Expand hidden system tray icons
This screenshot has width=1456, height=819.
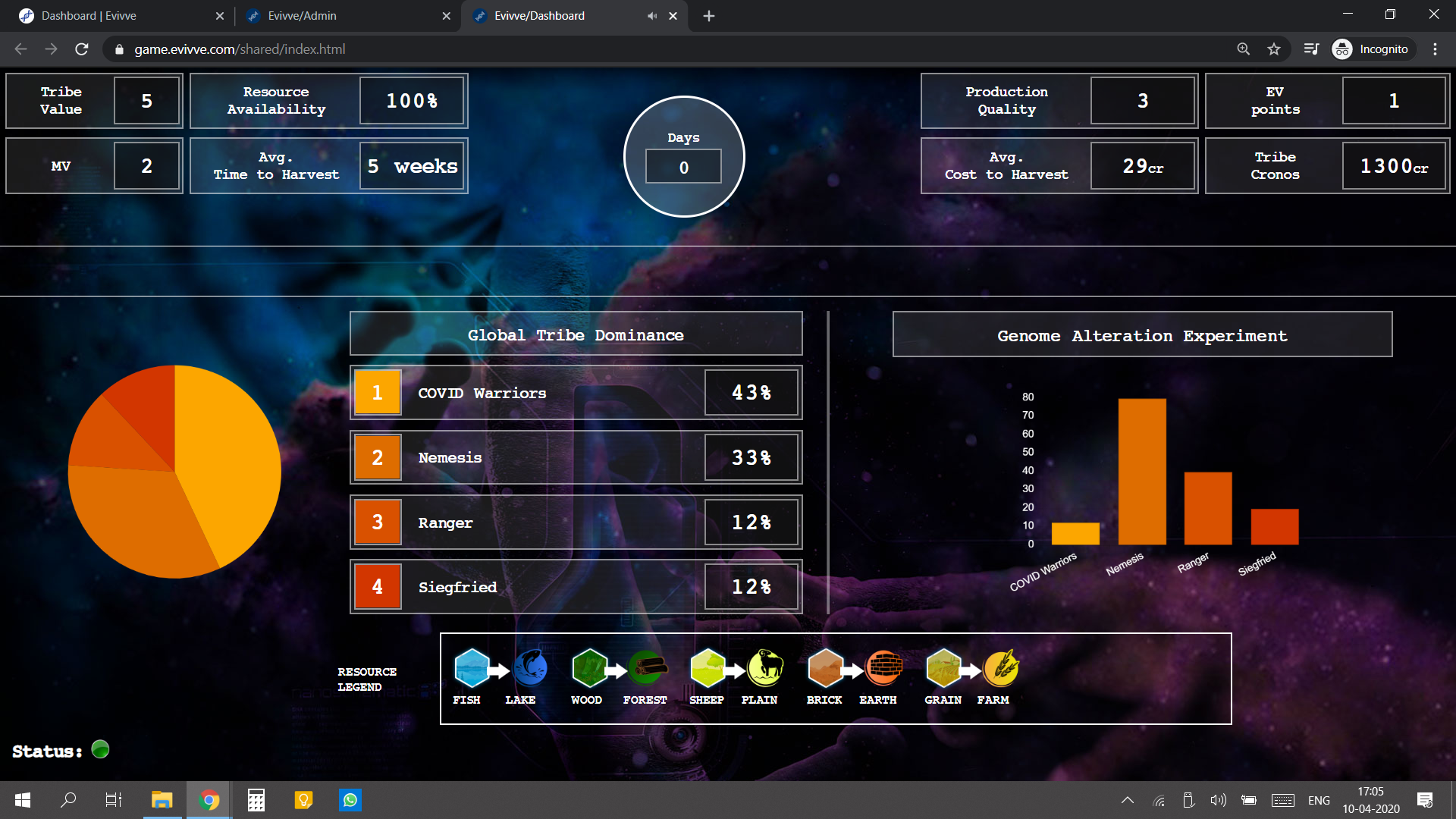coord(1128,800)
